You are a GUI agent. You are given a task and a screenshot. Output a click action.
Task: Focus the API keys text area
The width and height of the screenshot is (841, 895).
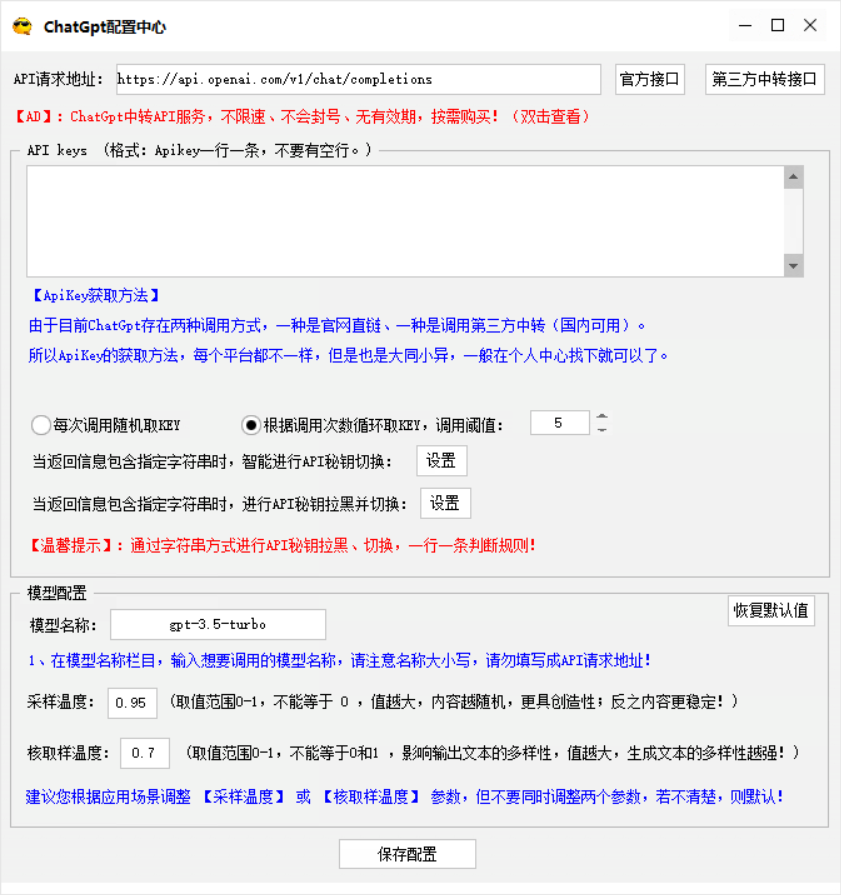pyautogui.click(x=405, y=221)
